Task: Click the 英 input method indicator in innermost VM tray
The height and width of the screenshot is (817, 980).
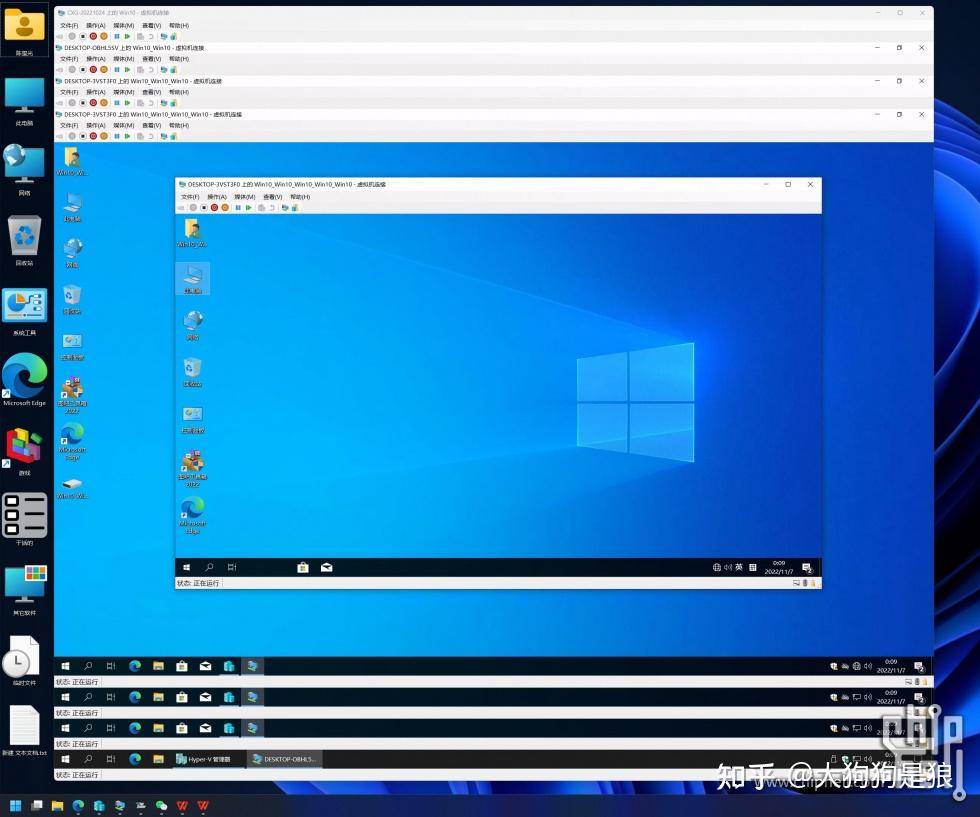Action: [739, 568]
